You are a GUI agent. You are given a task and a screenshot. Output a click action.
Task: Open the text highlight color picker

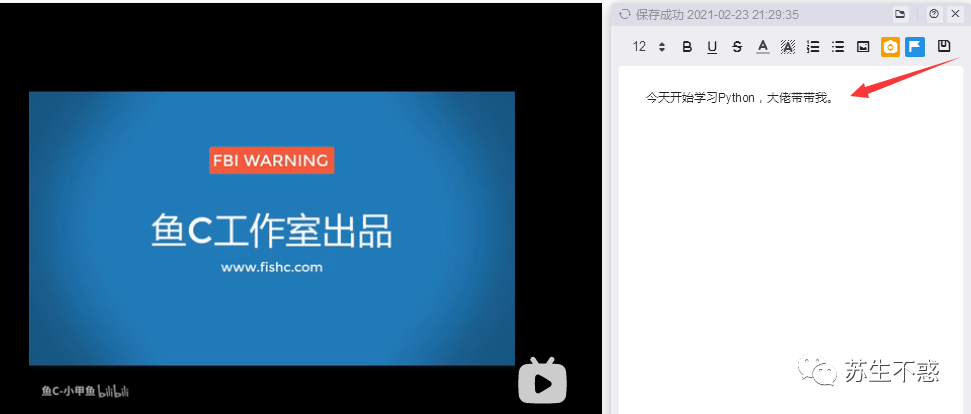(x=788, y=47)
